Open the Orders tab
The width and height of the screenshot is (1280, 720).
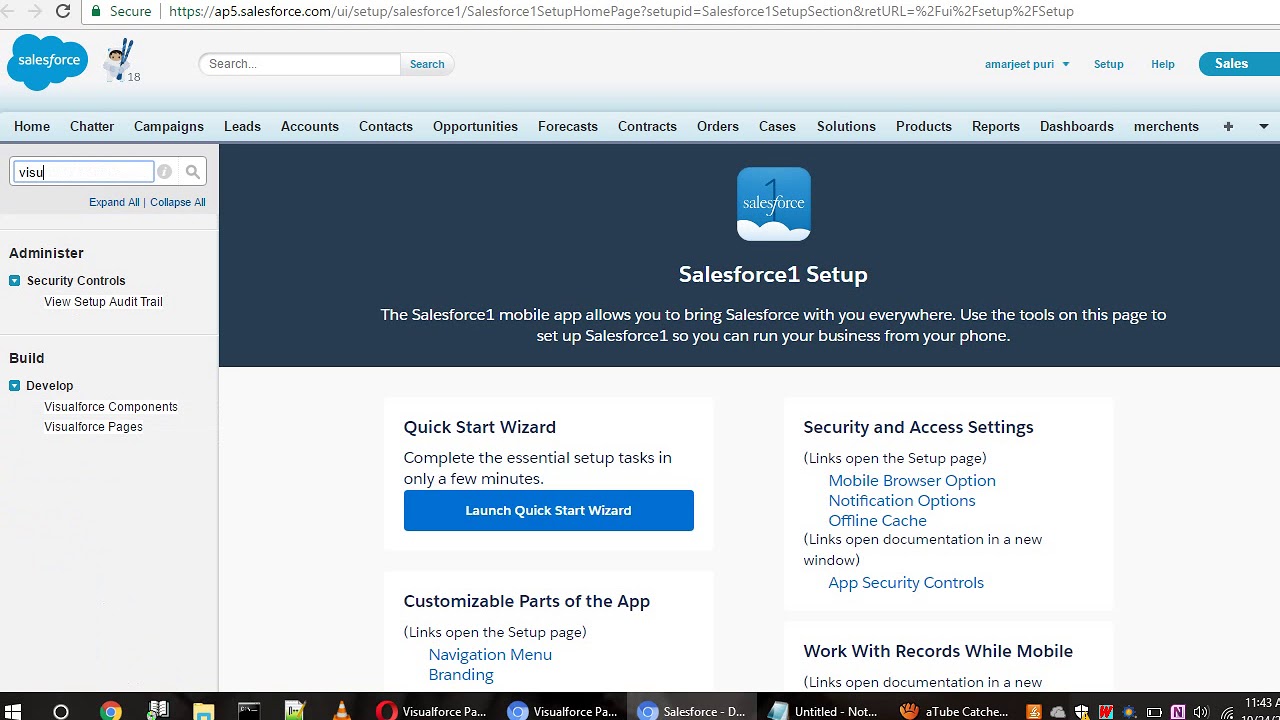pyautogui.click(x=718, y=127)
